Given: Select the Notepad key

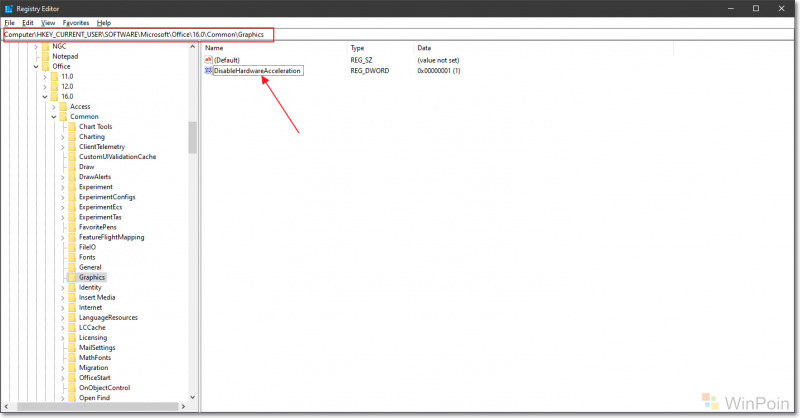Looking at the screenshot, I should coord(65,56).
